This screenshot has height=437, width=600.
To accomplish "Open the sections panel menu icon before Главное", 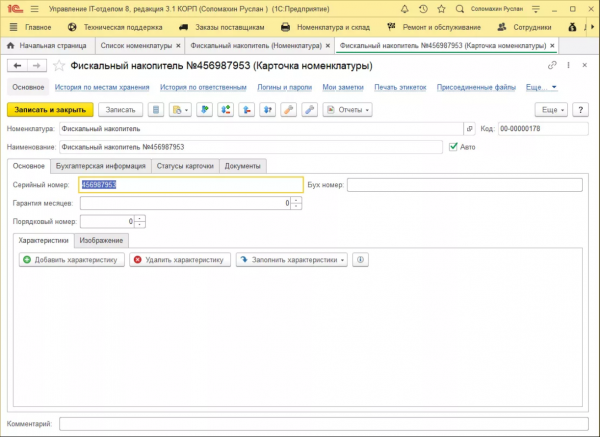I will point(13,27).
